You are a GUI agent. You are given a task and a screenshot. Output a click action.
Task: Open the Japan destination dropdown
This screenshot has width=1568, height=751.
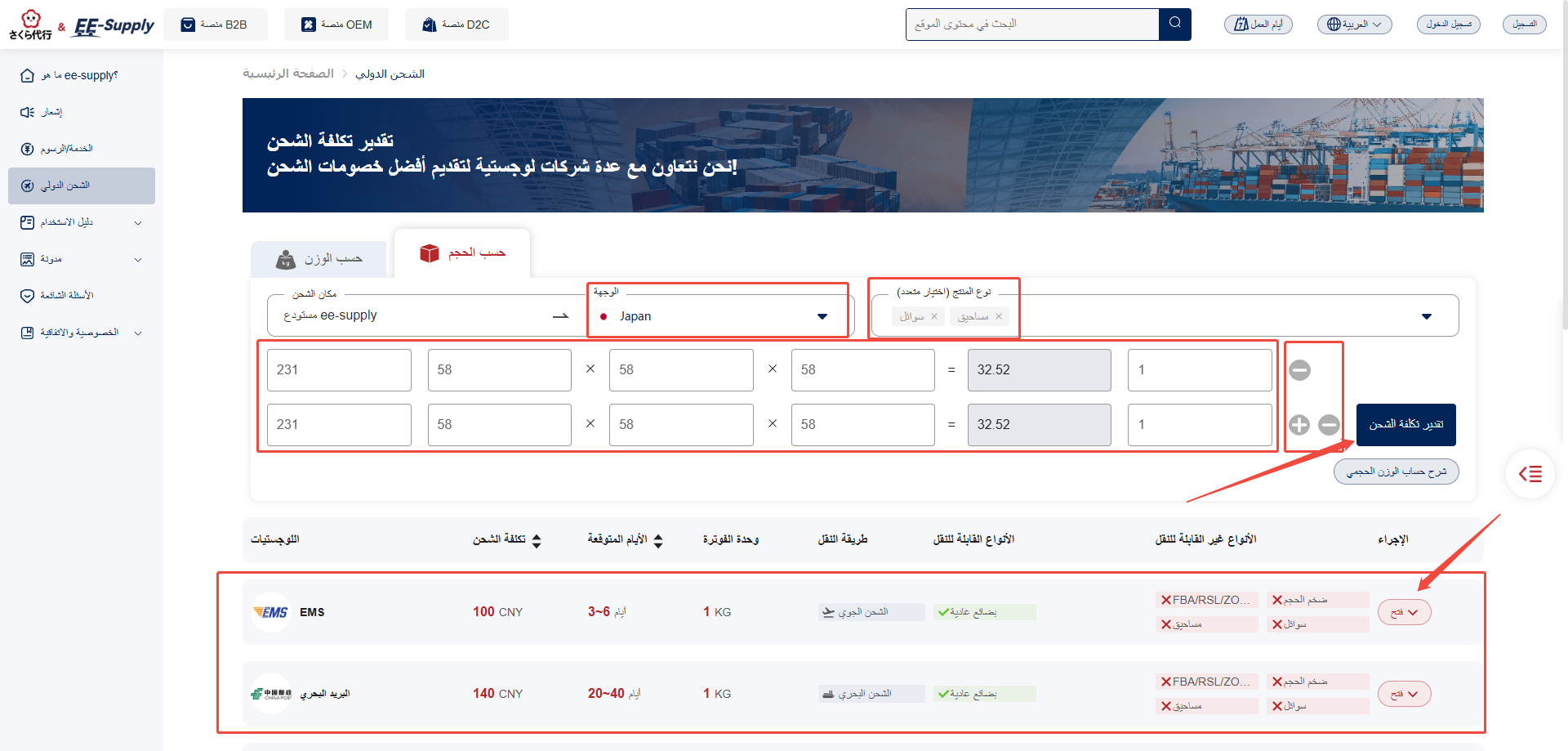pyautogui.click(x=718, y=316)
